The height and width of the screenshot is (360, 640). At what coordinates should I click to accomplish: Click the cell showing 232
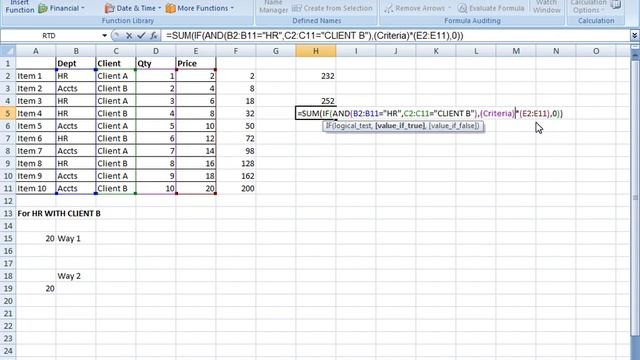pyautogui.click(x=316, y=76)
